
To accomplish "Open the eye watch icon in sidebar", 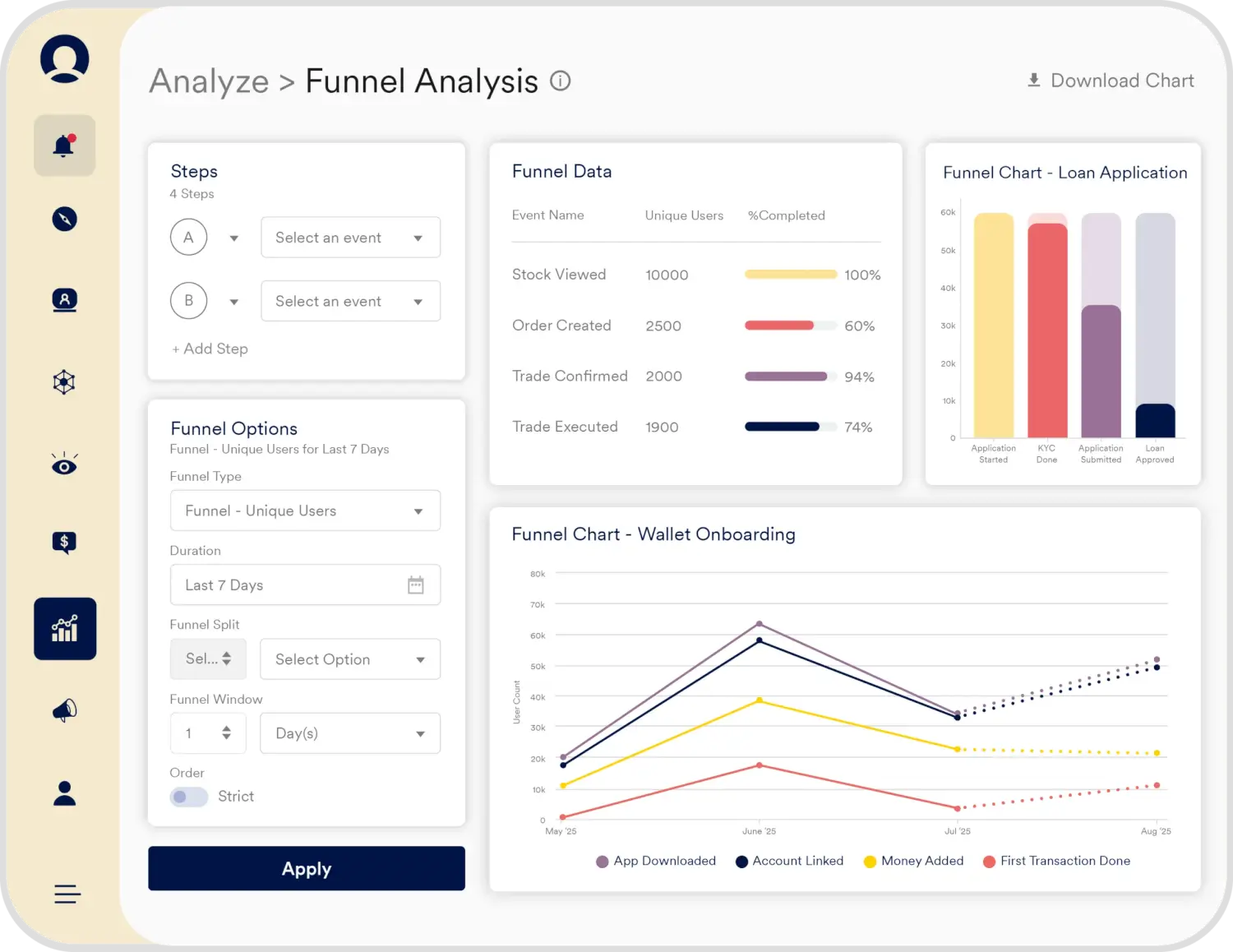I will (x=64, y=464).
